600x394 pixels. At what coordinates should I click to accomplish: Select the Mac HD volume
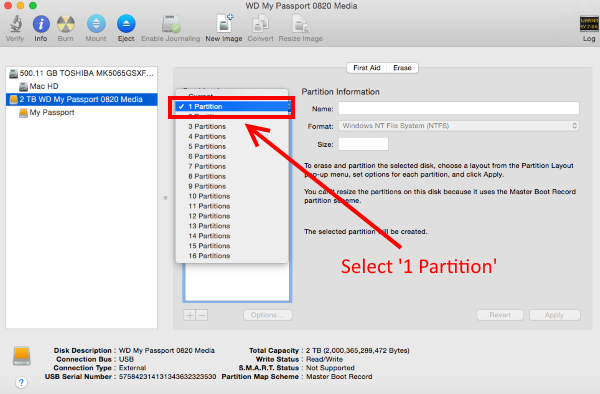tap(82, 86)
